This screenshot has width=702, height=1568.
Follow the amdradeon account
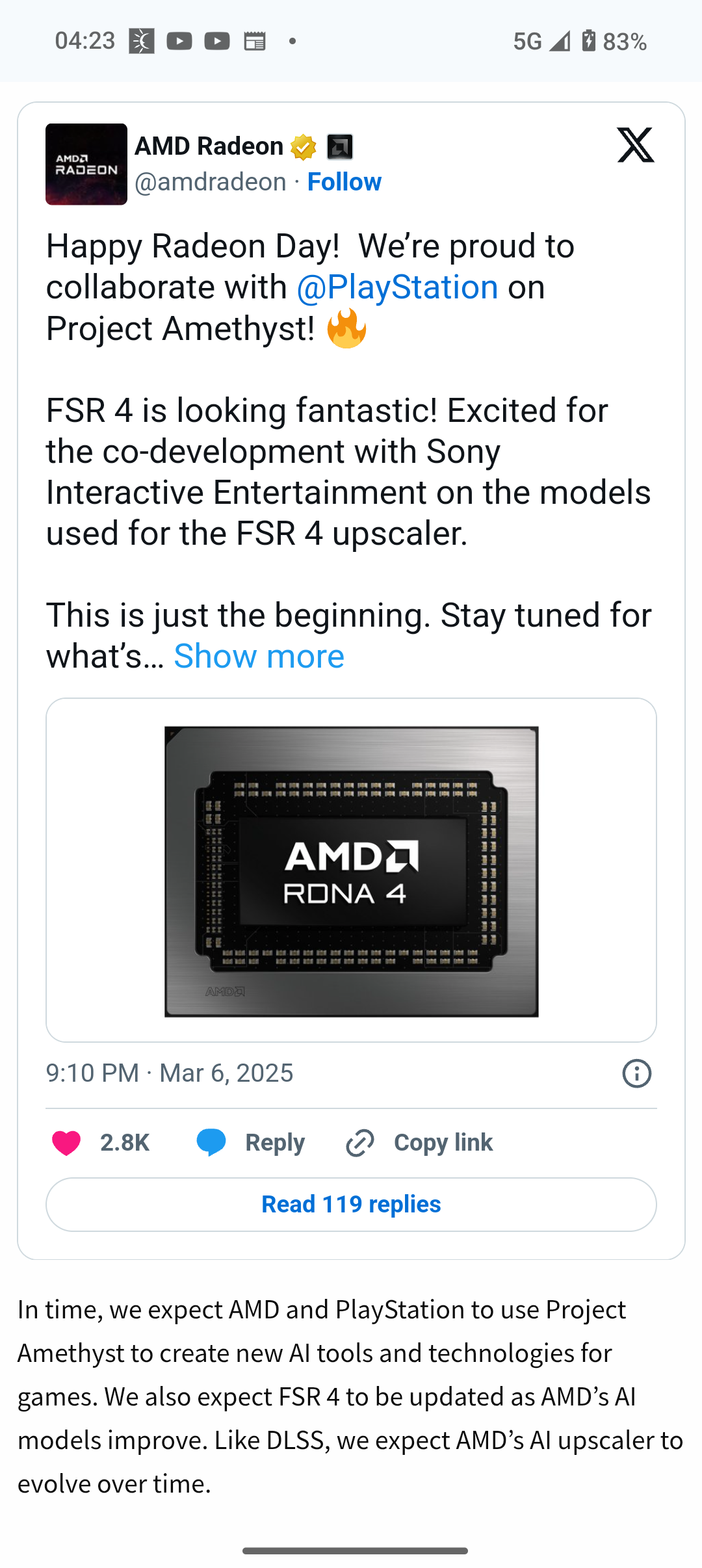tap(344, 182)
